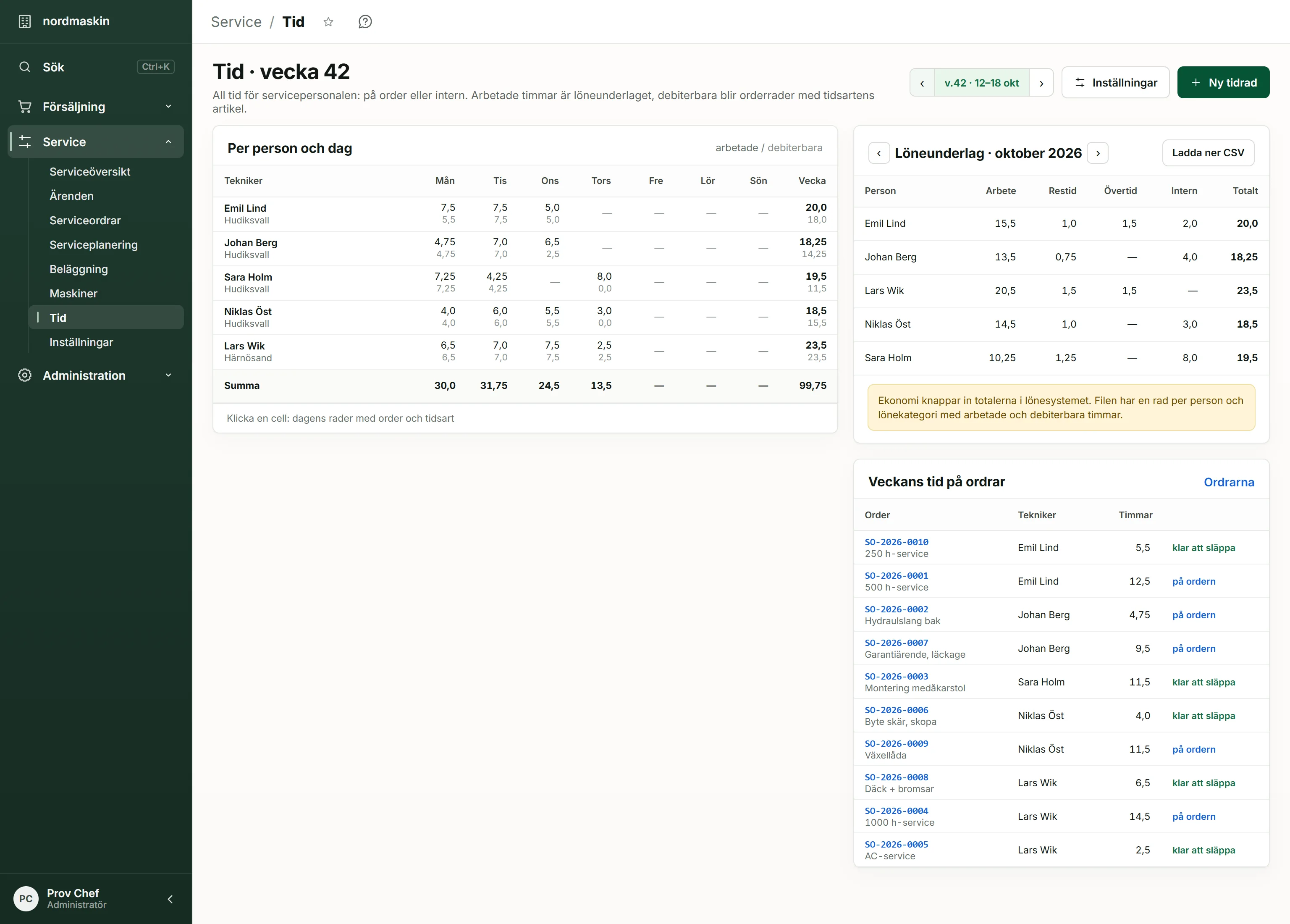Open order SO-2026-0010 link

(897, 542)
